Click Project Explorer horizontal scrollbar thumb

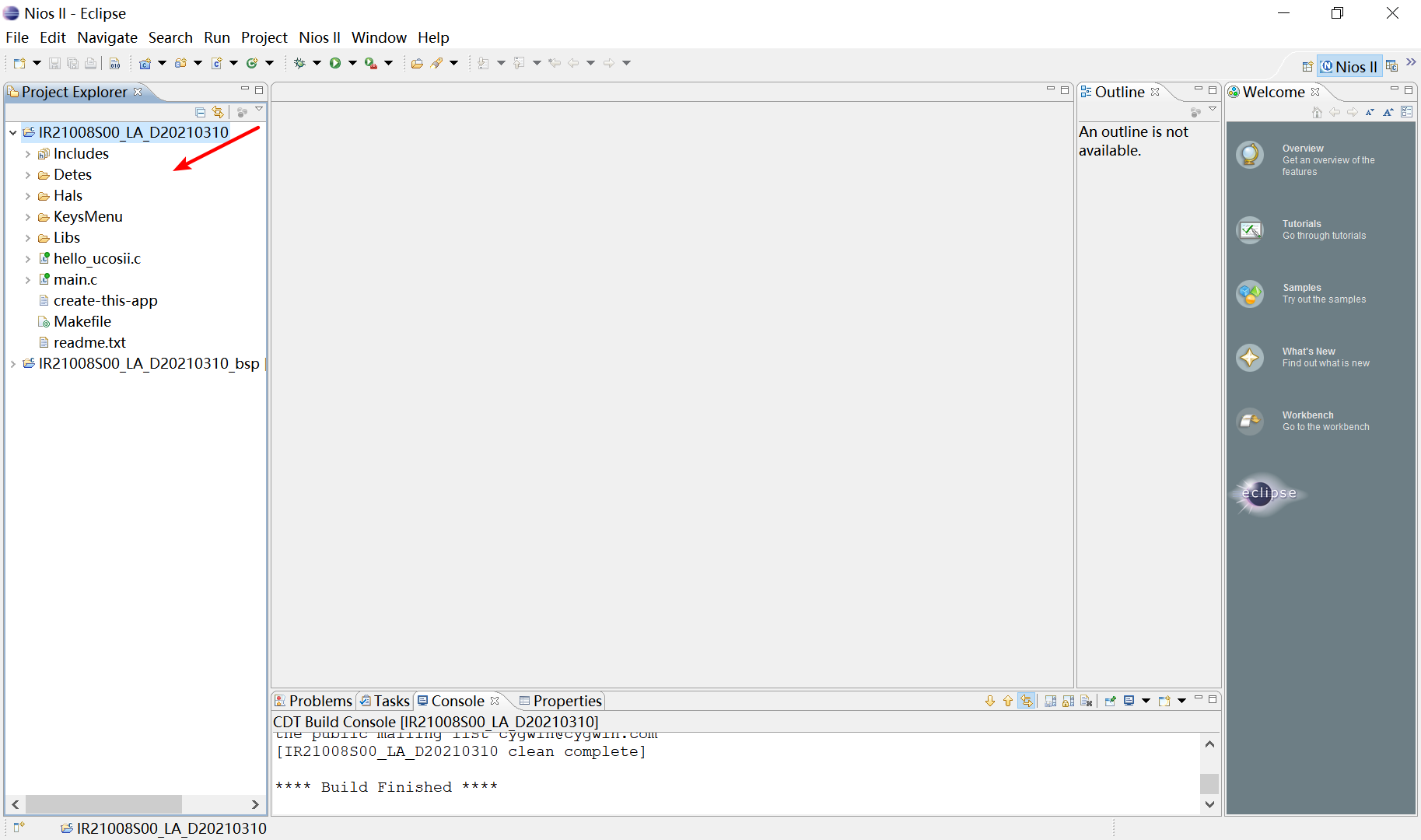[103, 803]
